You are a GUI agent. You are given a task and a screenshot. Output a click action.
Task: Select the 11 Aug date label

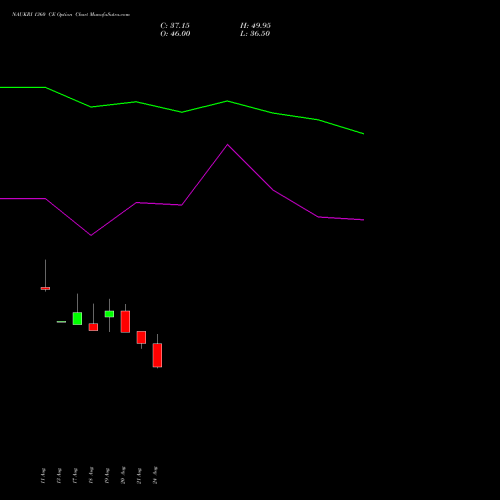[x=43, y=476]
